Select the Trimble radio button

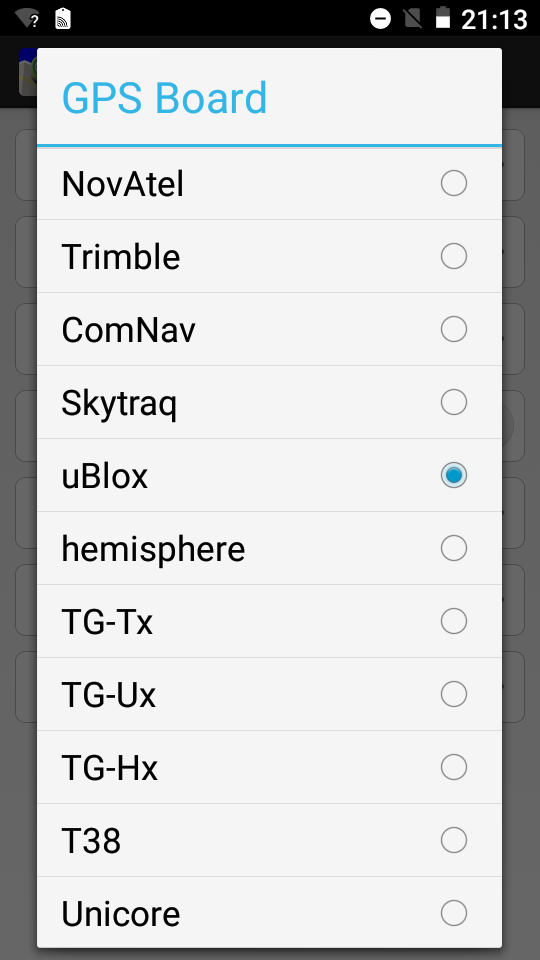click(x=454, y=256)
